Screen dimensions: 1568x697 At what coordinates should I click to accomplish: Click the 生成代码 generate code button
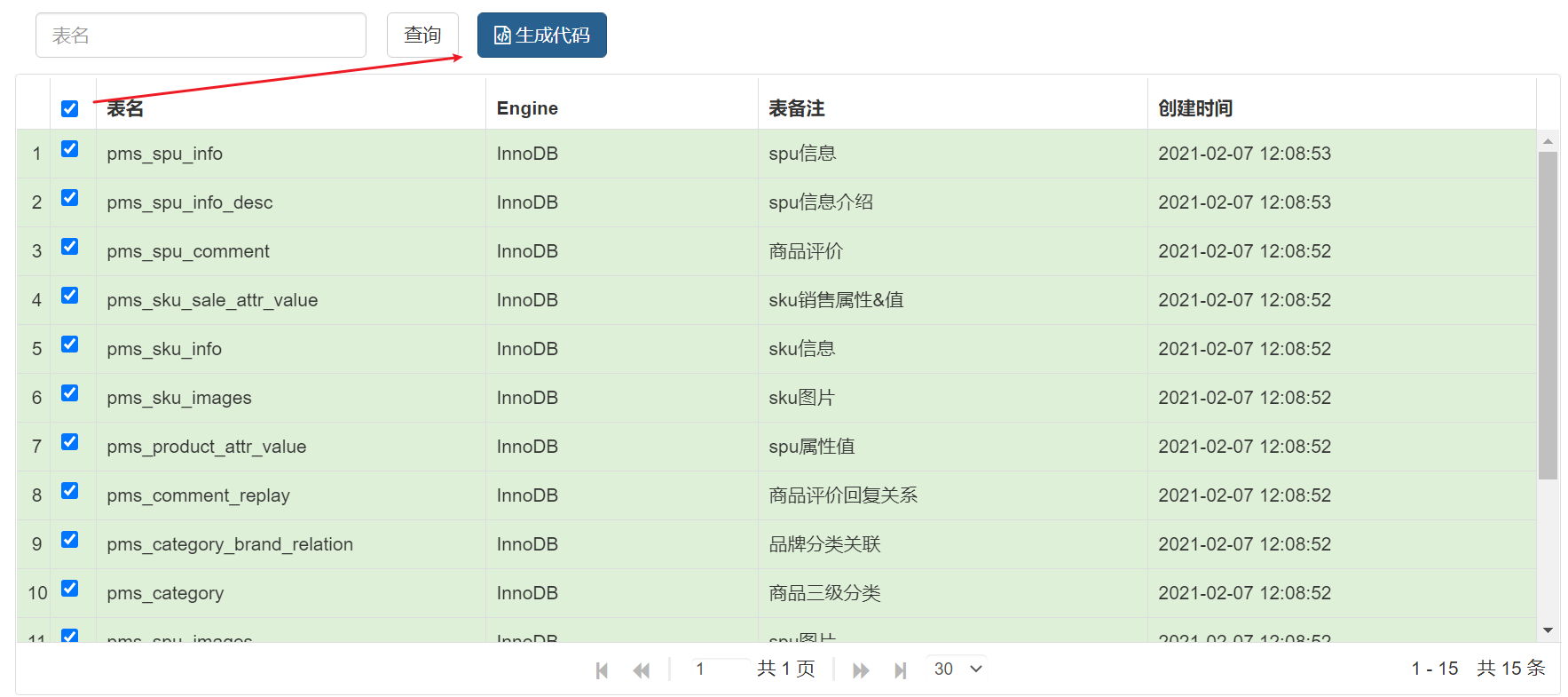tap(542, 36)
